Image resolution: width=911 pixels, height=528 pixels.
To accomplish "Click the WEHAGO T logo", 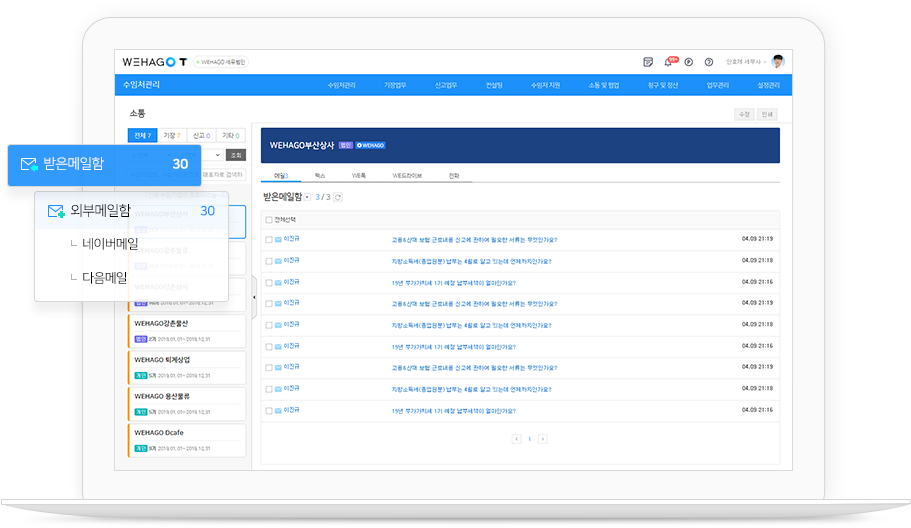I will [x=155, y=62].
